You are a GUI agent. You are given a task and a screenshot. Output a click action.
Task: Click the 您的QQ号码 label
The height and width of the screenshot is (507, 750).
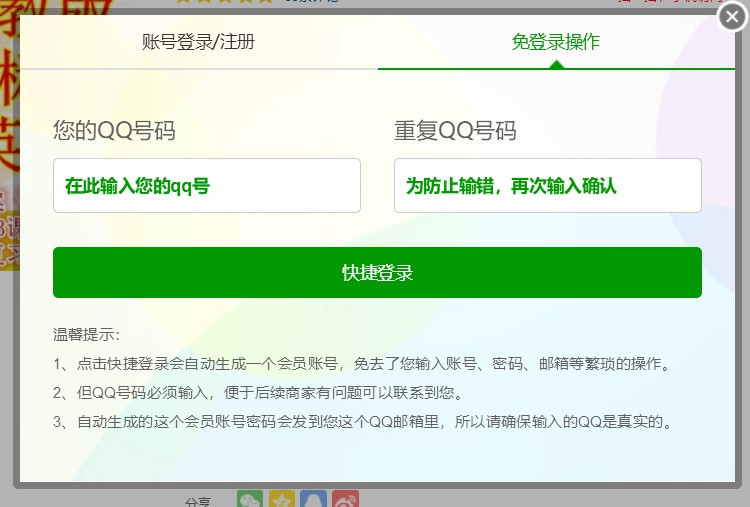(x=114, y=131)
